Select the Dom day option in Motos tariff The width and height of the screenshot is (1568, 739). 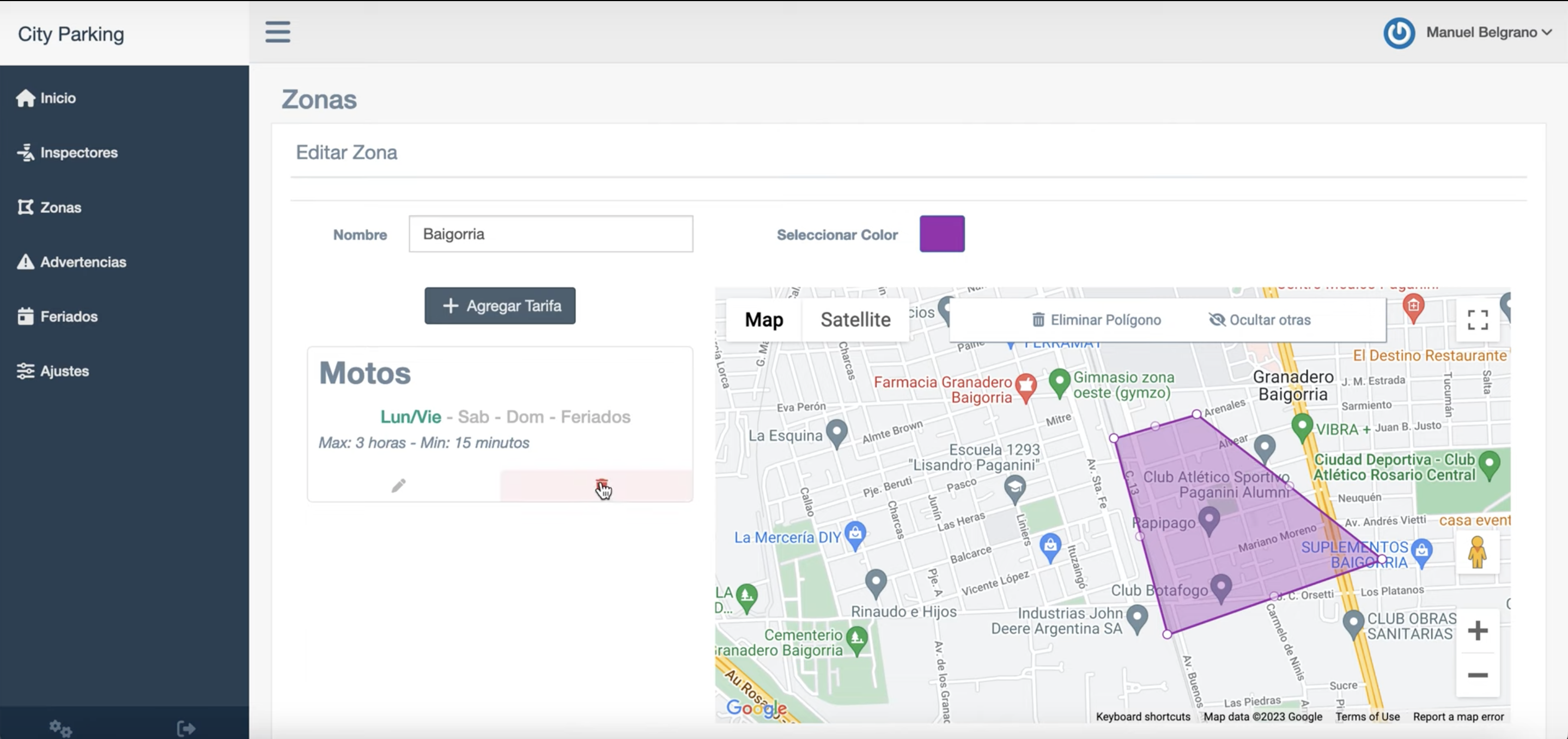point(525,417)
